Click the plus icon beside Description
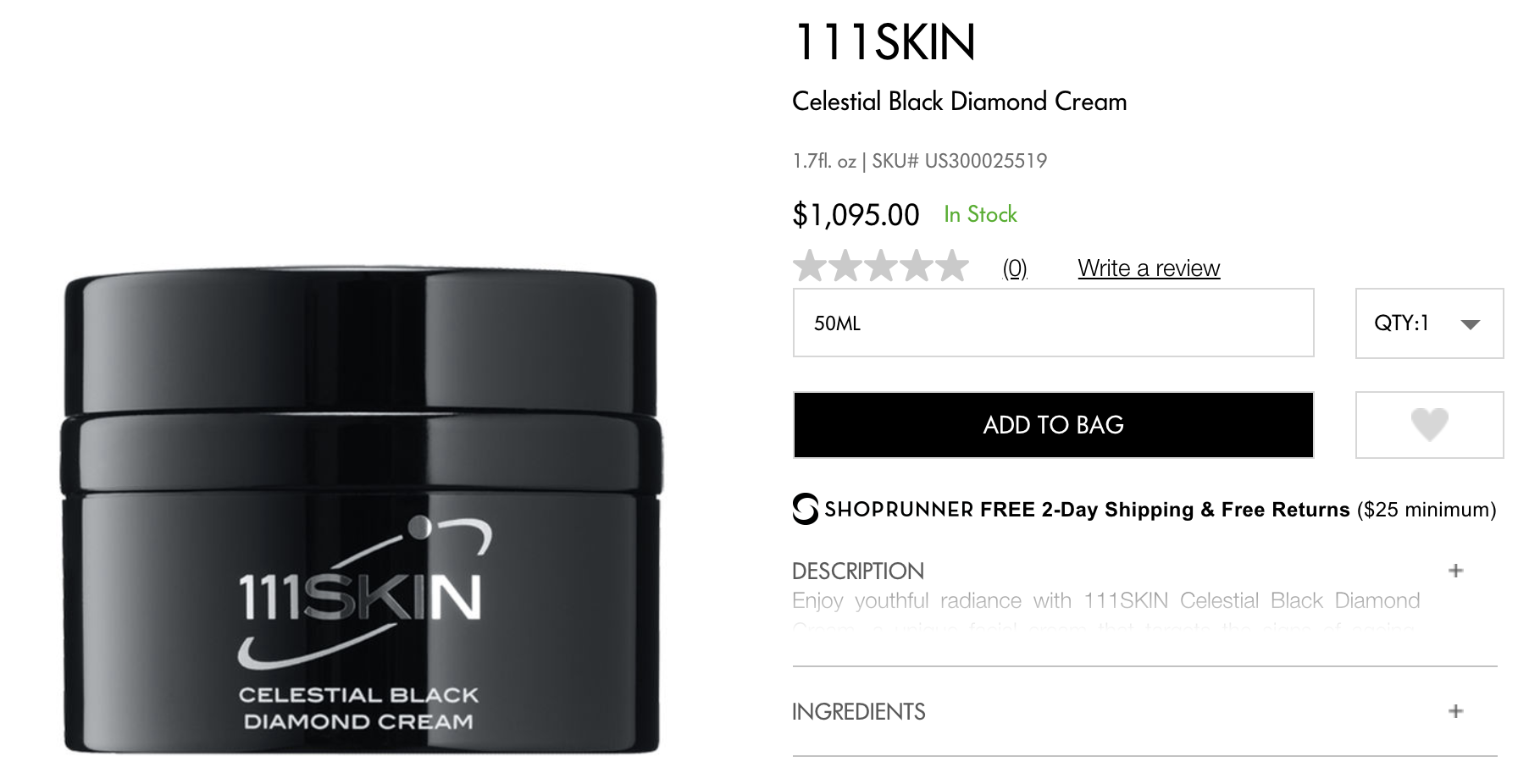 point(1455,571)
